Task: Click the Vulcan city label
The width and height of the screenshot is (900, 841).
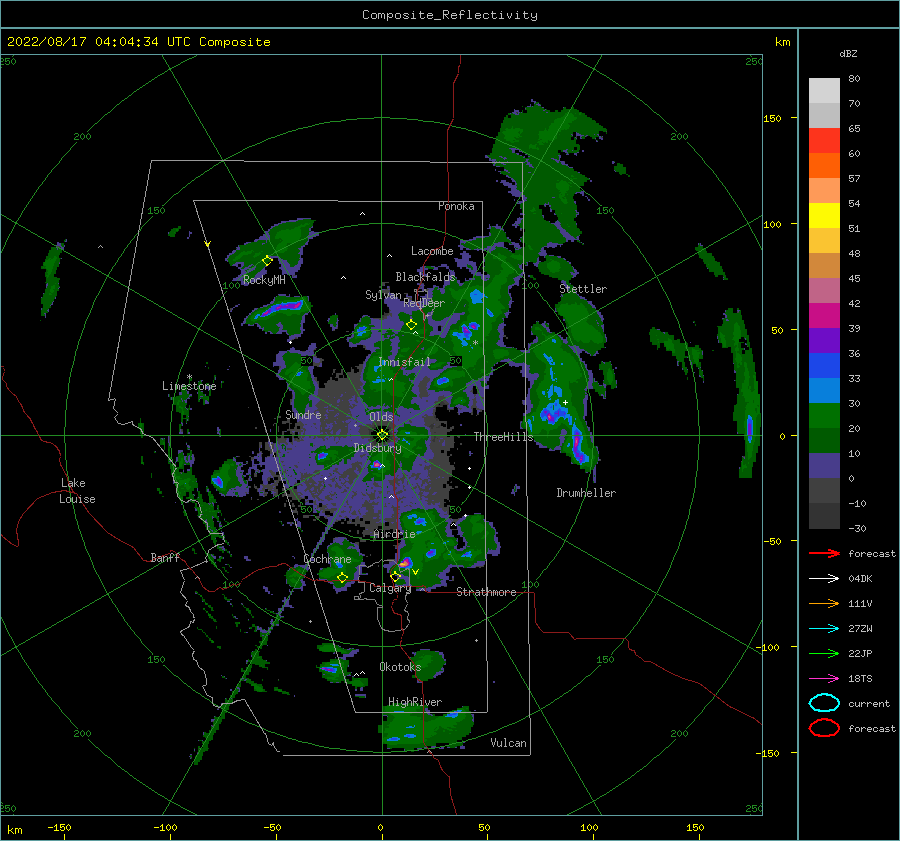Action: click(509, 743)
